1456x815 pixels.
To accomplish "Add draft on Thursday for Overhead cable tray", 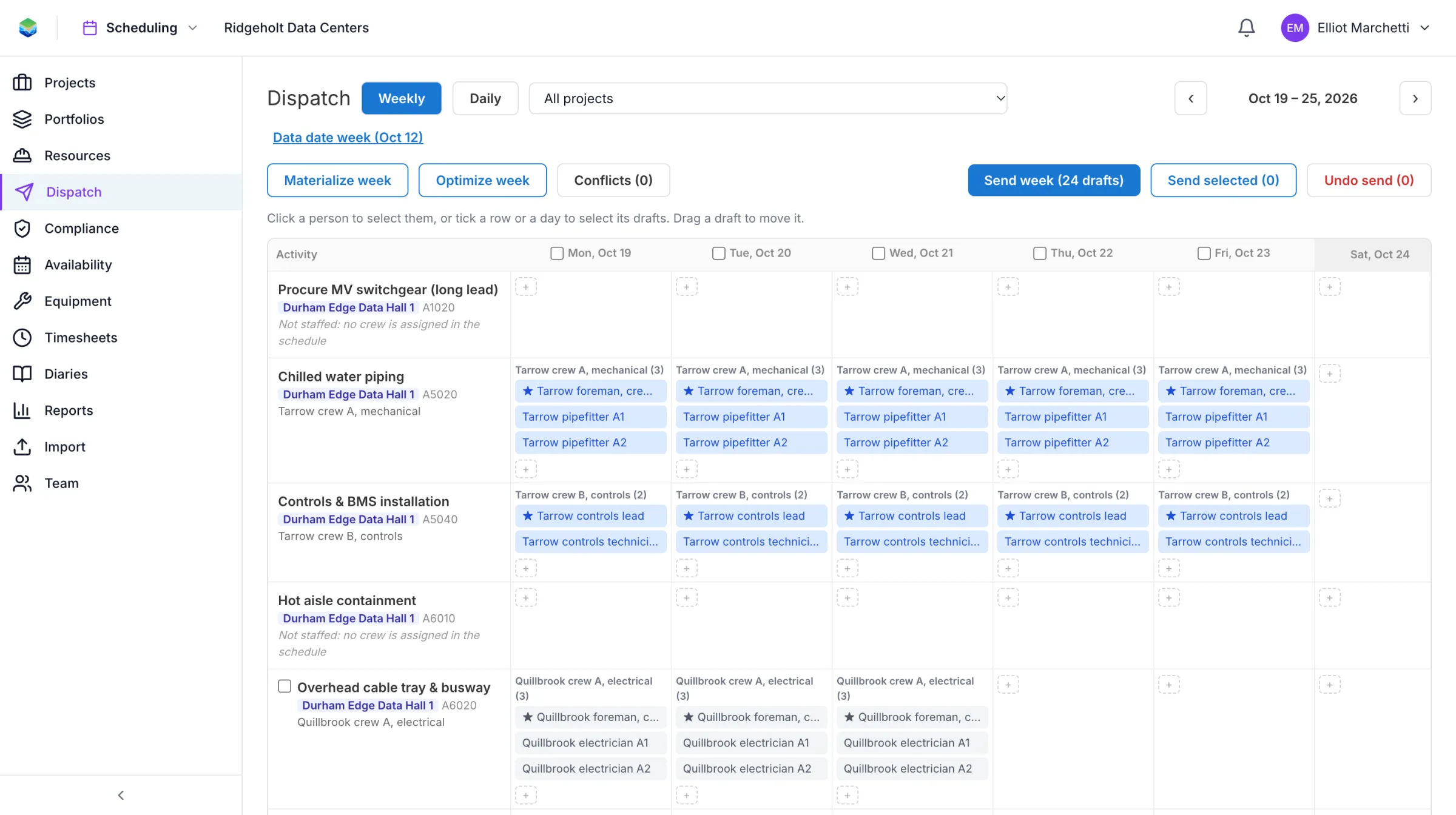I will [x=1008, y=685].
